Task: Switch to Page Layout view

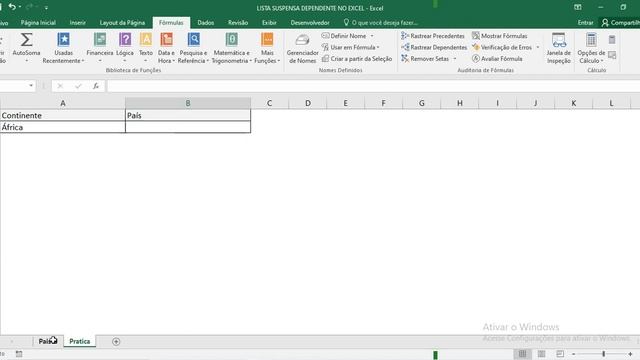Action: click(x=541, y=354)
